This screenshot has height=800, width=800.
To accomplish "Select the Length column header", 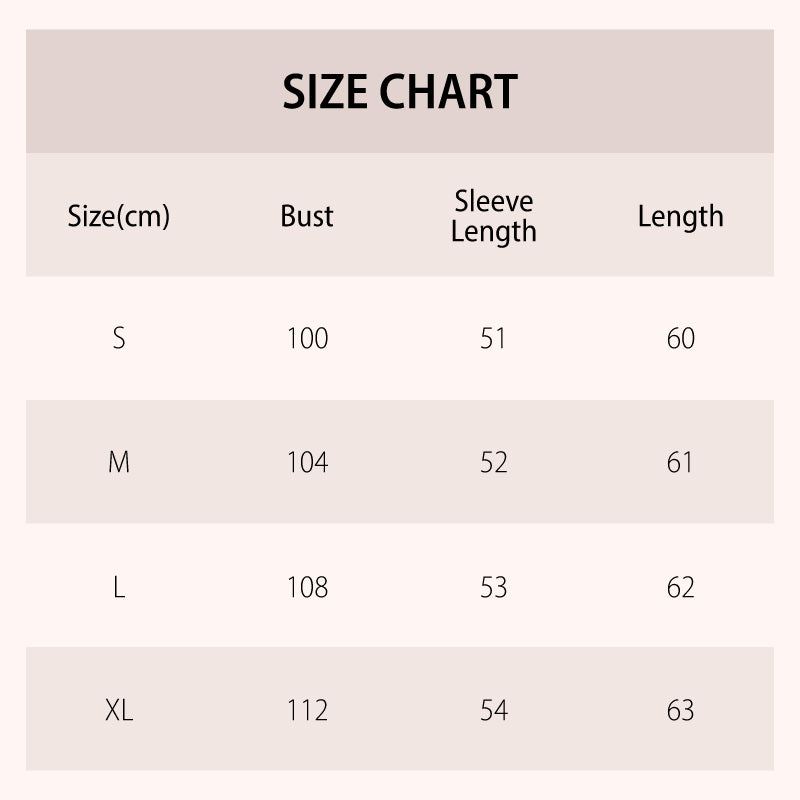I will tap(680, 216).
